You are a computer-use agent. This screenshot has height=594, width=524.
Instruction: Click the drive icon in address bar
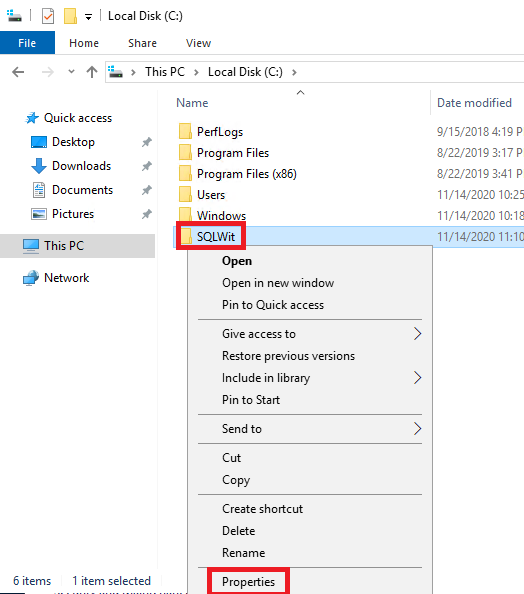(x=115, y=71)
